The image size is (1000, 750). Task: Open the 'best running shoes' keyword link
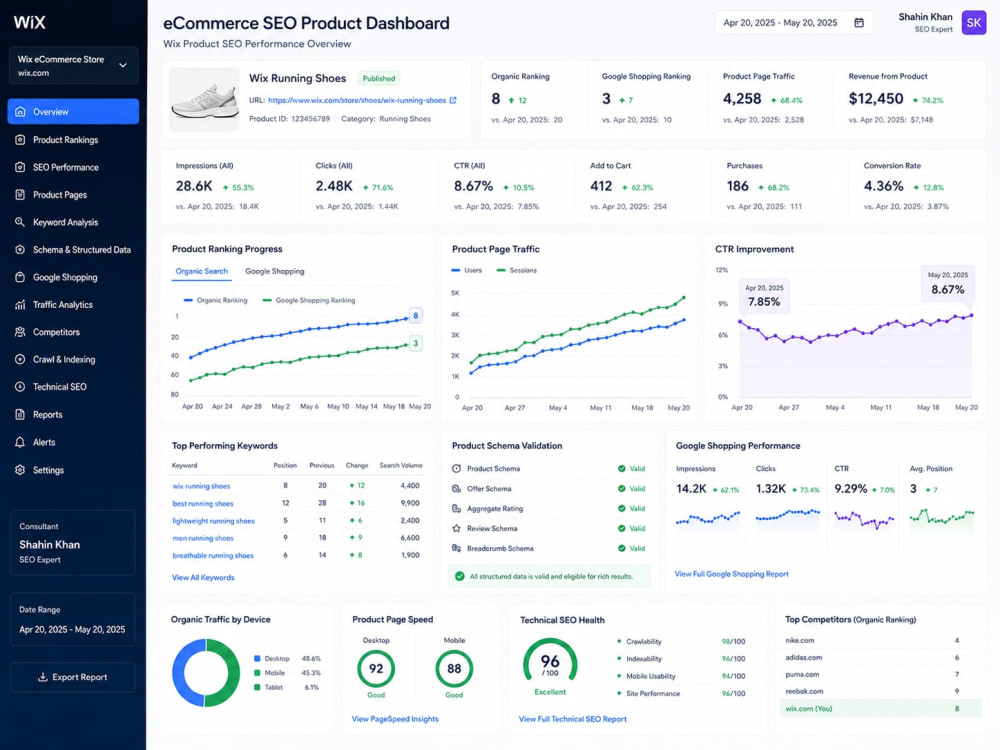click(203, 503)
